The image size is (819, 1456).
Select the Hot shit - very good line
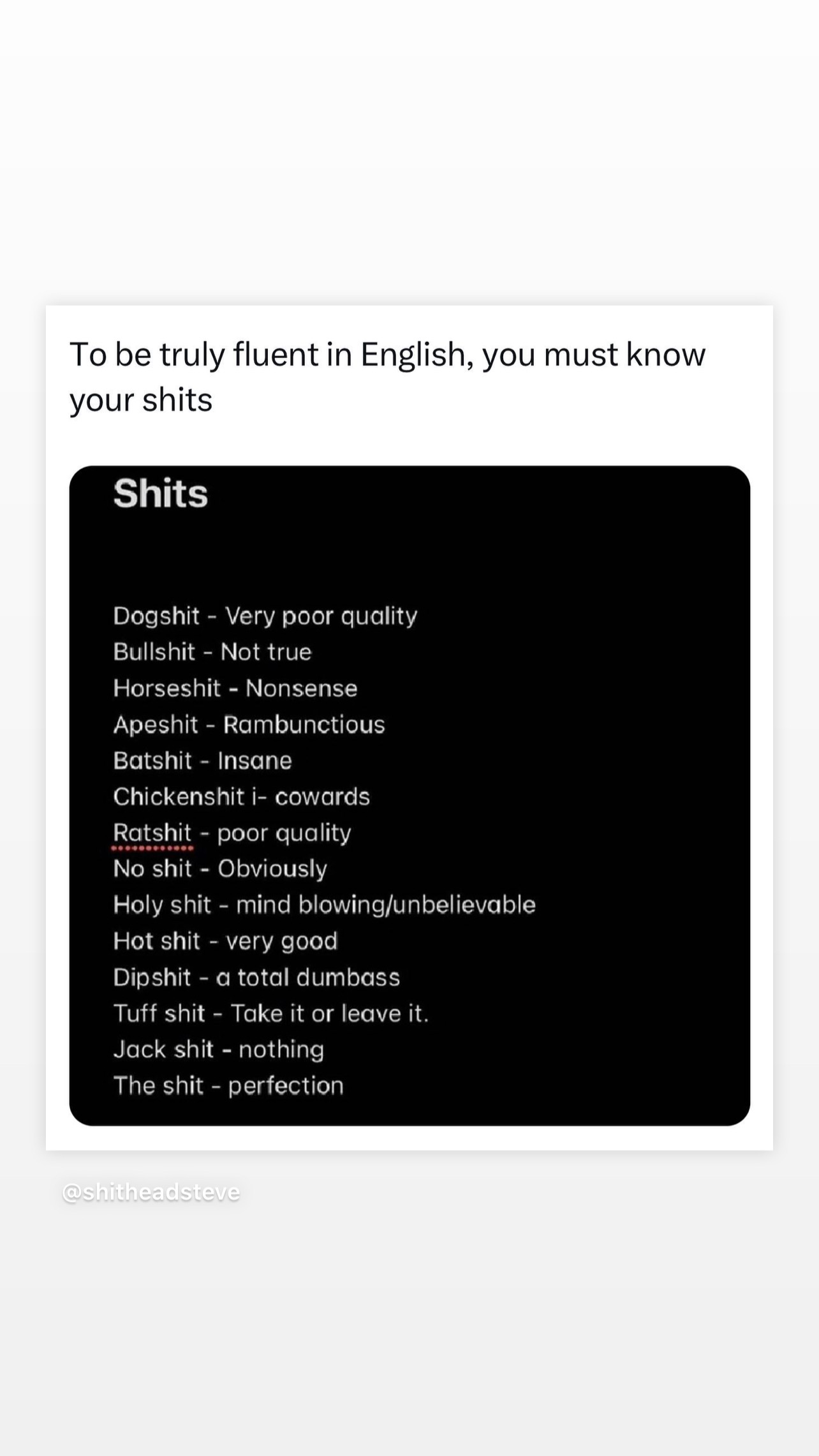226,942
